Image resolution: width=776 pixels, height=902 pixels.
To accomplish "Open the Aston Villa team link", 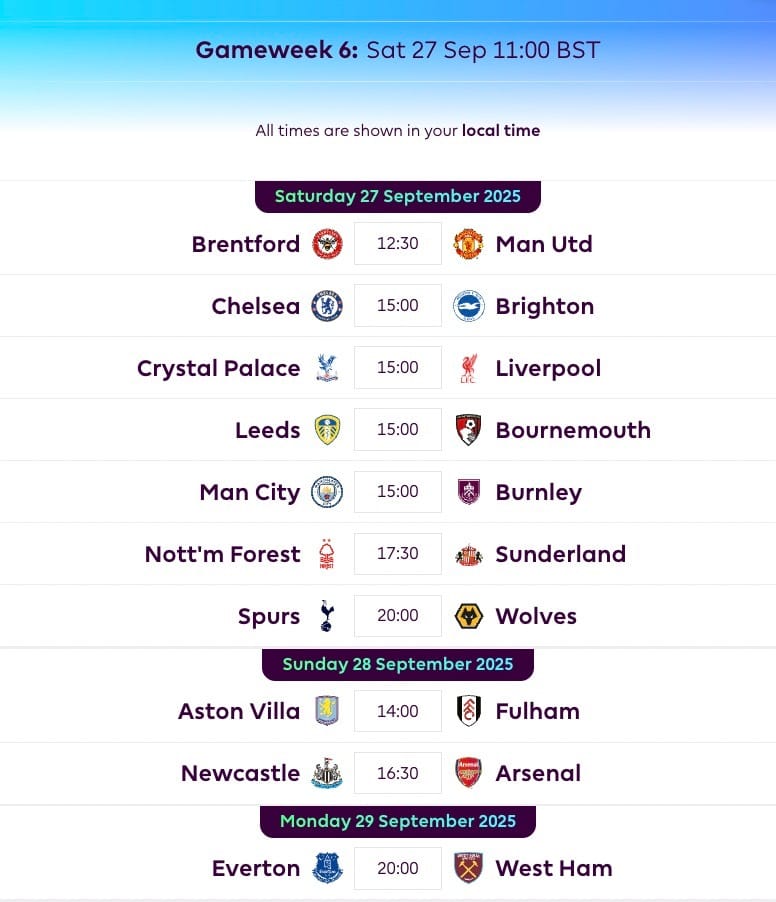I will pos(239,711).
